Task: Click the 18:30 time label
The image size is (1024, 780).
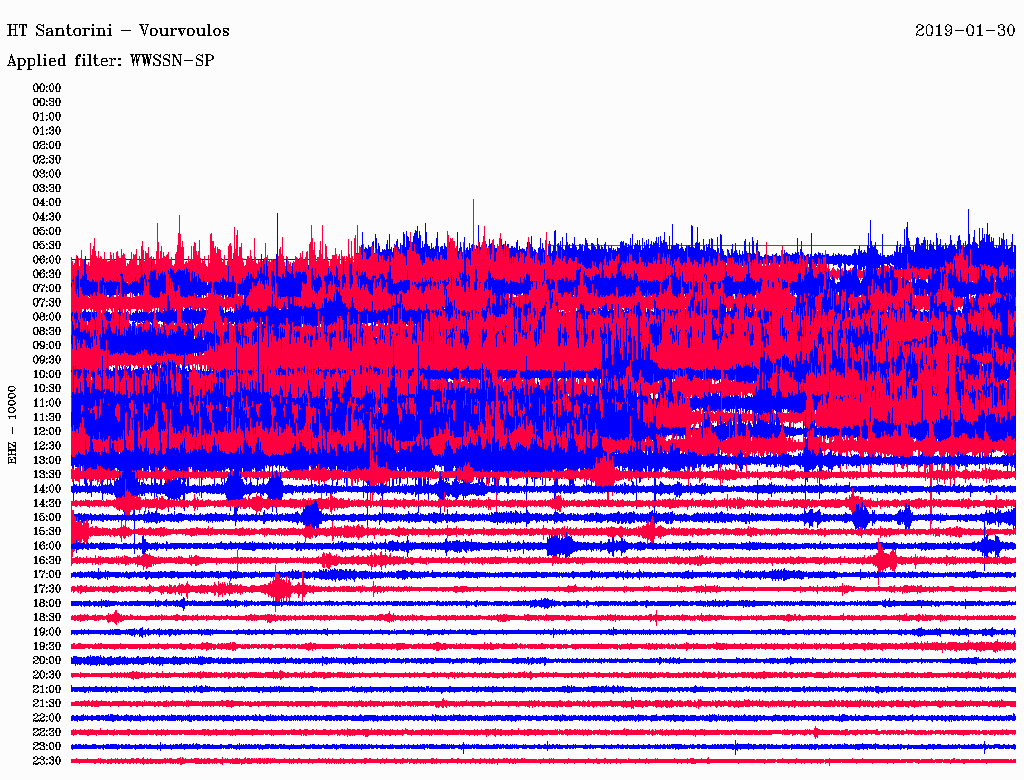Action: click(47, 618)
